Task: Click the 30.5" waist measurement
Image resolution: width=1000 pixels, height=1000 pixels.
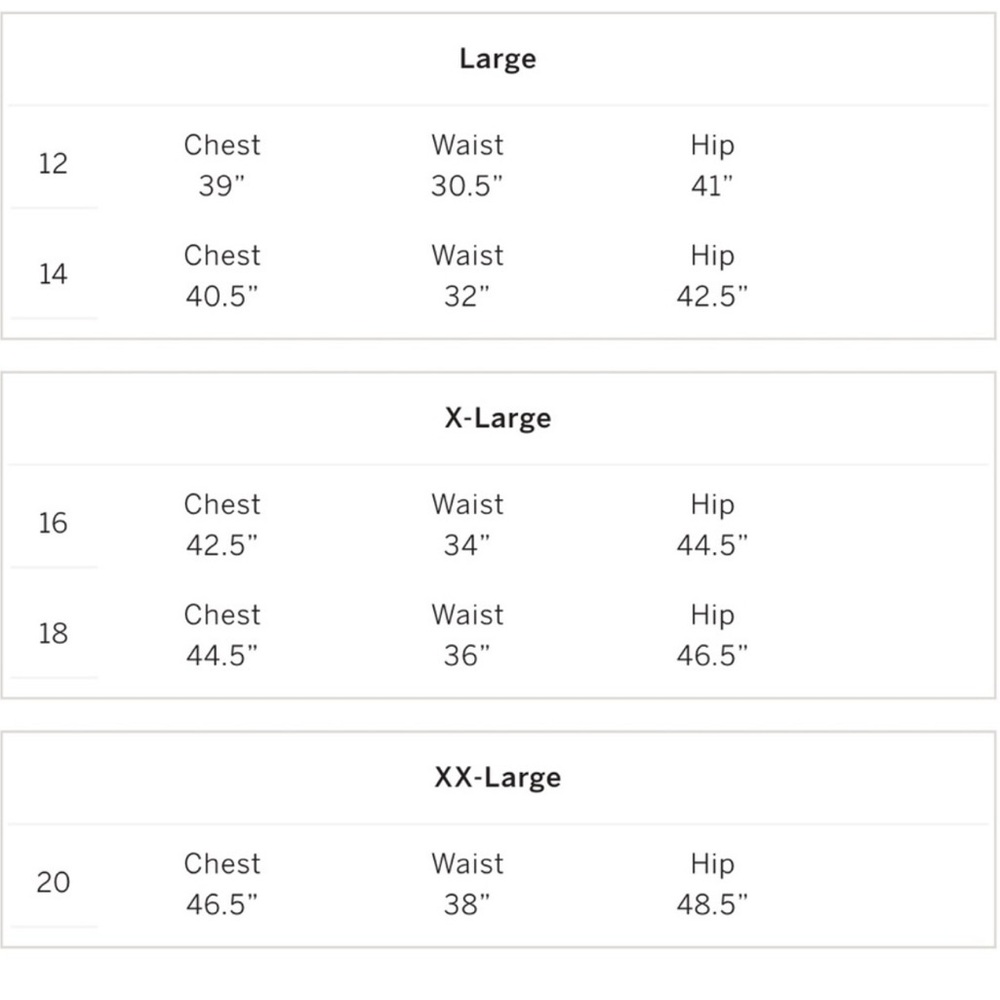Action: click(467, 186)
